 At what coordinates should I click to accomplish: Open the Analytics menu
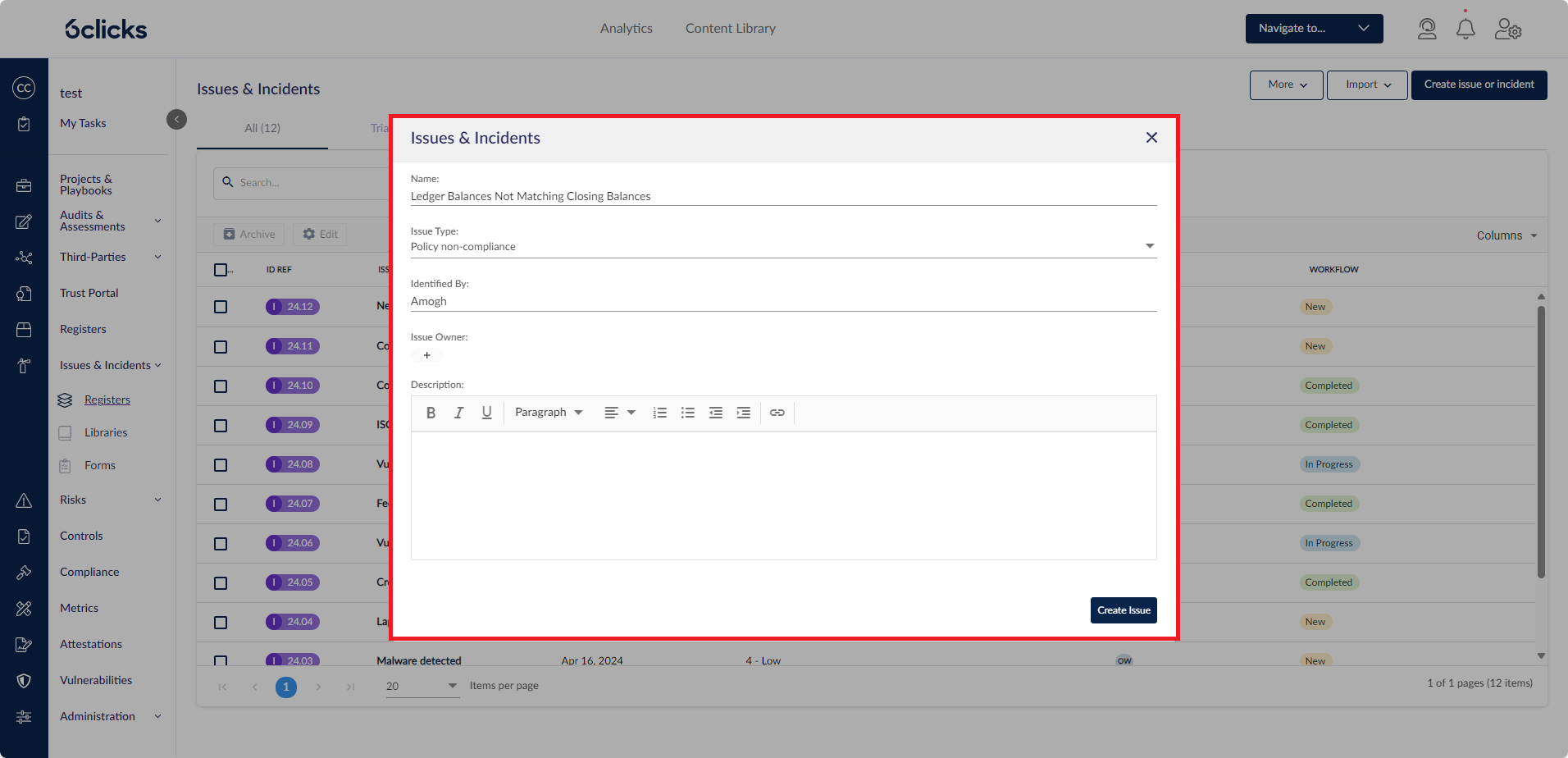point(626,29)
